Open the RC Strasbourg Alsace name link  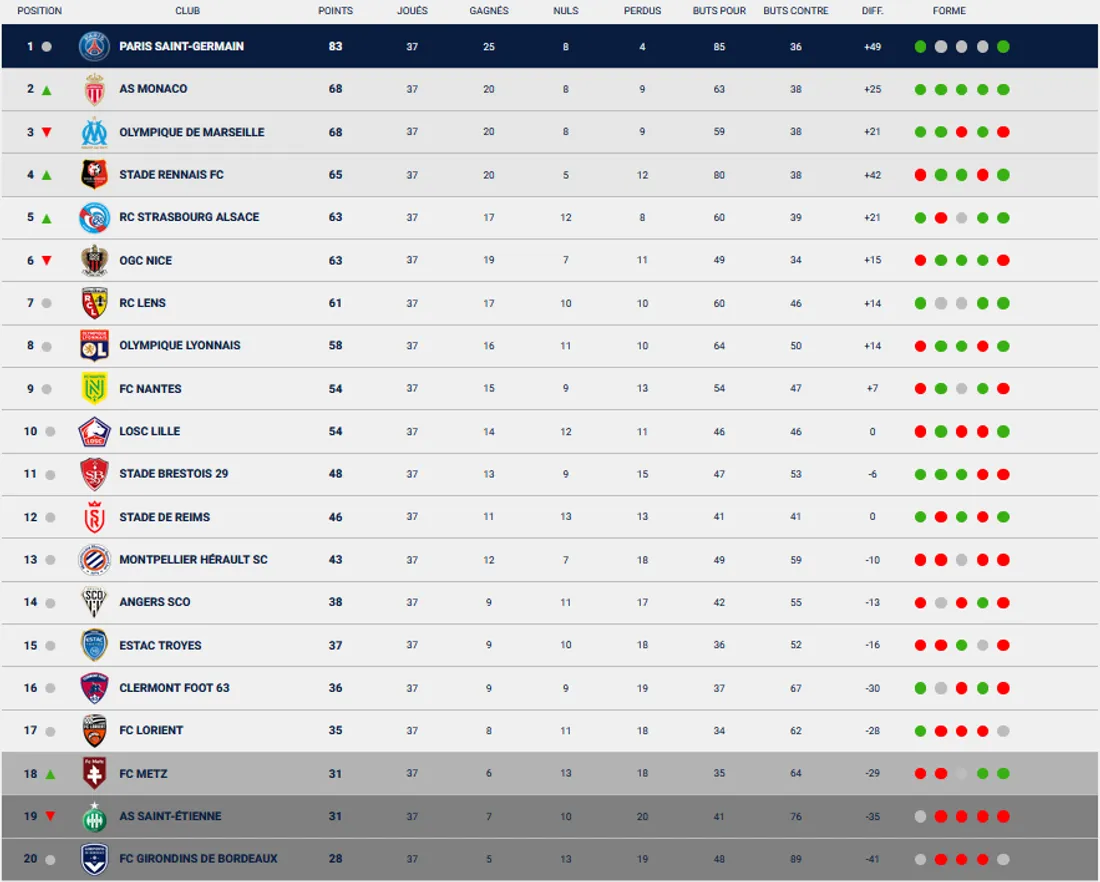click(189, 217)
